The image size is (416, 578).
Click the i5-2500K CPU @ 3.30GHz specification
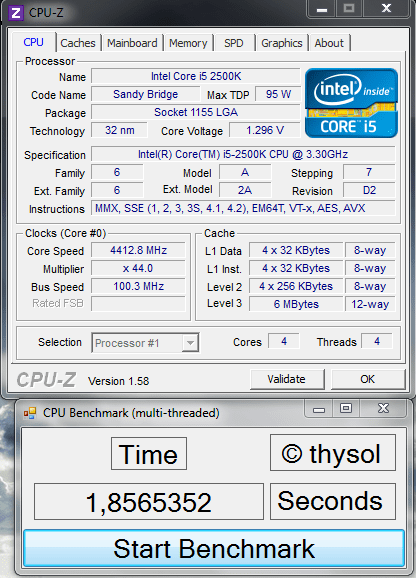243,154
